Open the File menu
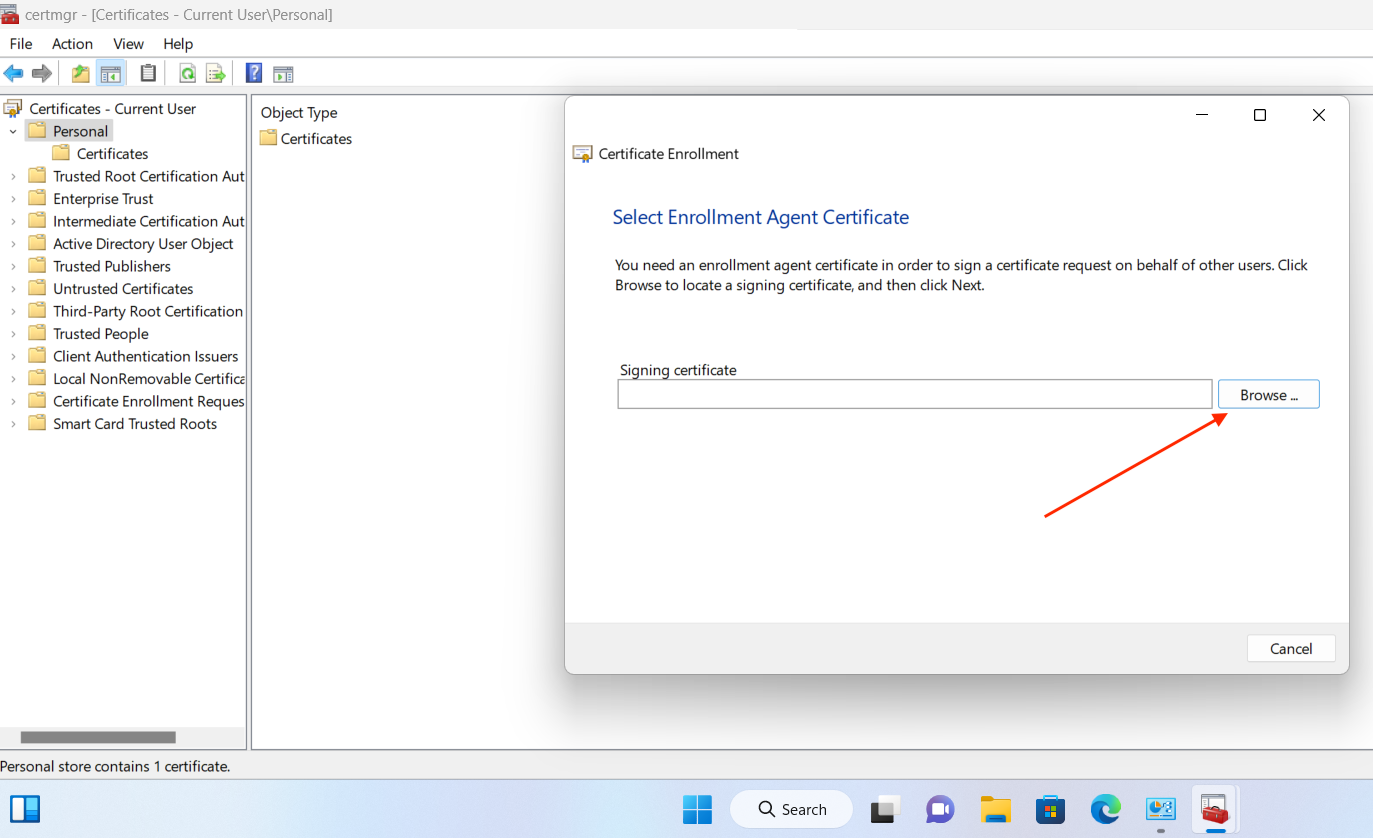 [21, 44]
